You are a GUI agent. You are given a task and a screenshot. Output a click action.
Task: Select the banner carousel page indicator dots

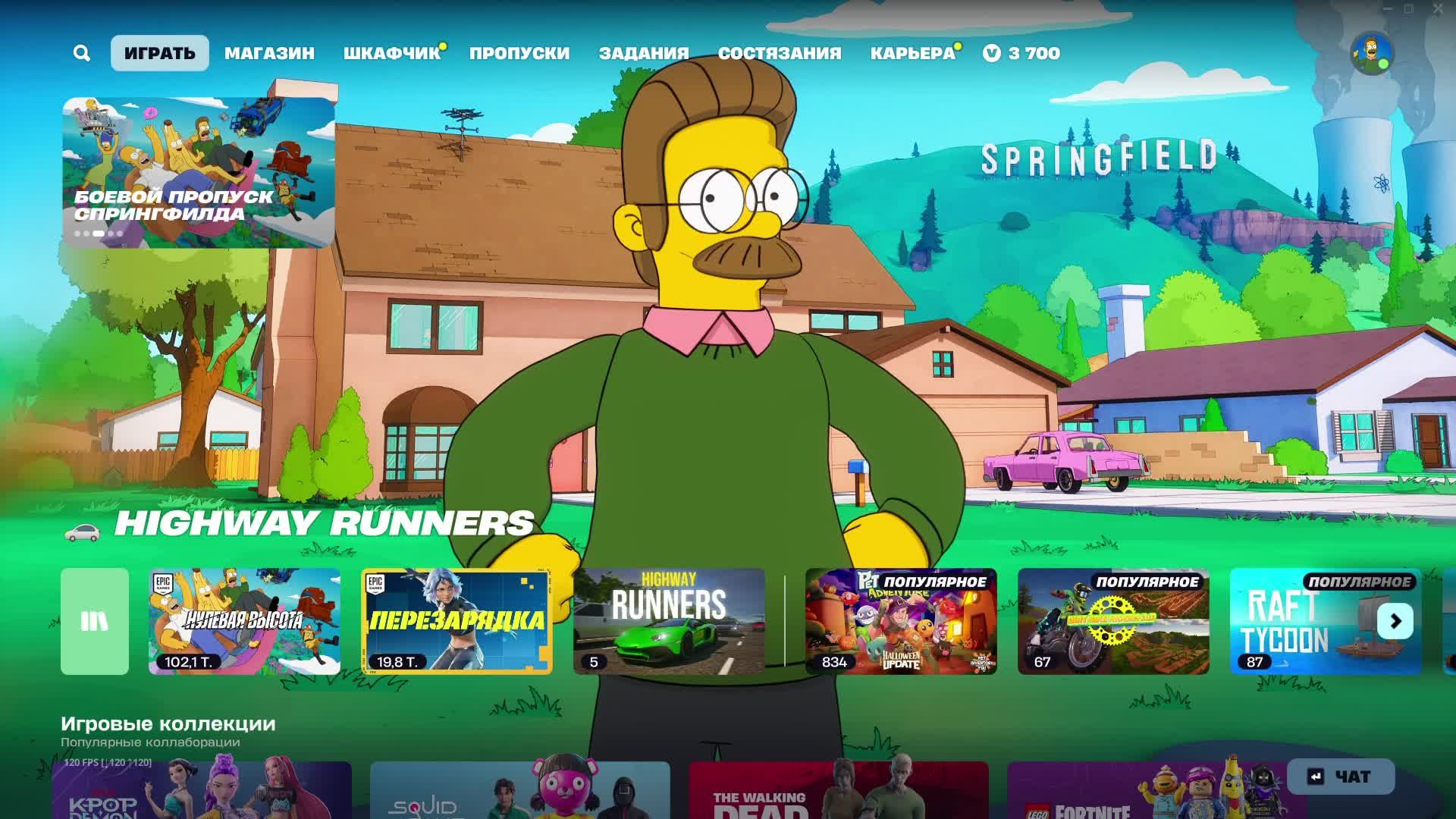click(99, 234)
